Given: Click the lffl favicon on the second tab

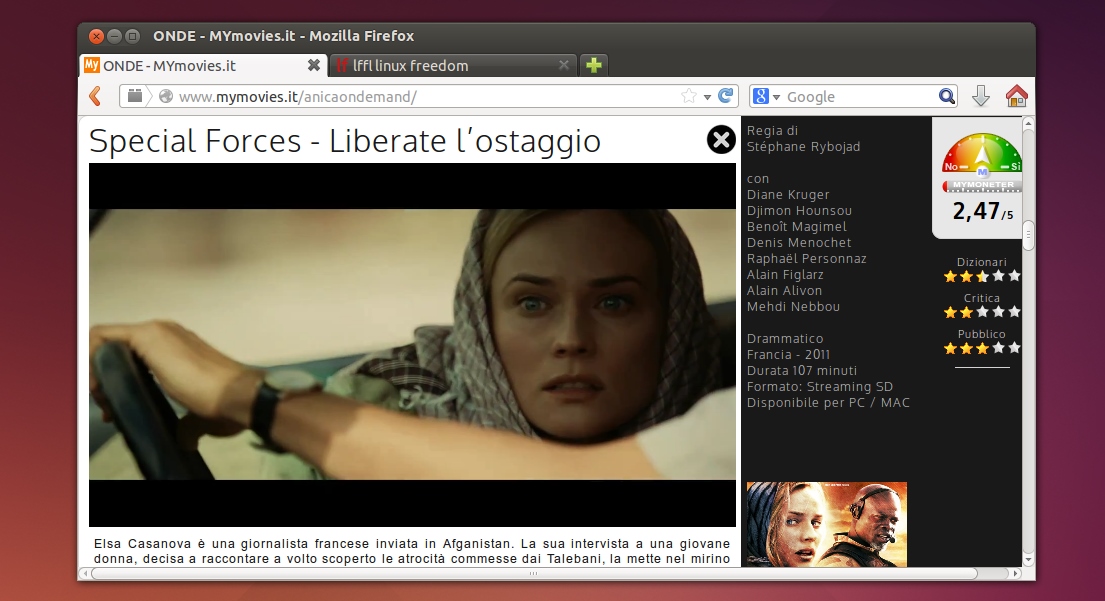Looking at the screenshot, I should [x=342, y=66].
